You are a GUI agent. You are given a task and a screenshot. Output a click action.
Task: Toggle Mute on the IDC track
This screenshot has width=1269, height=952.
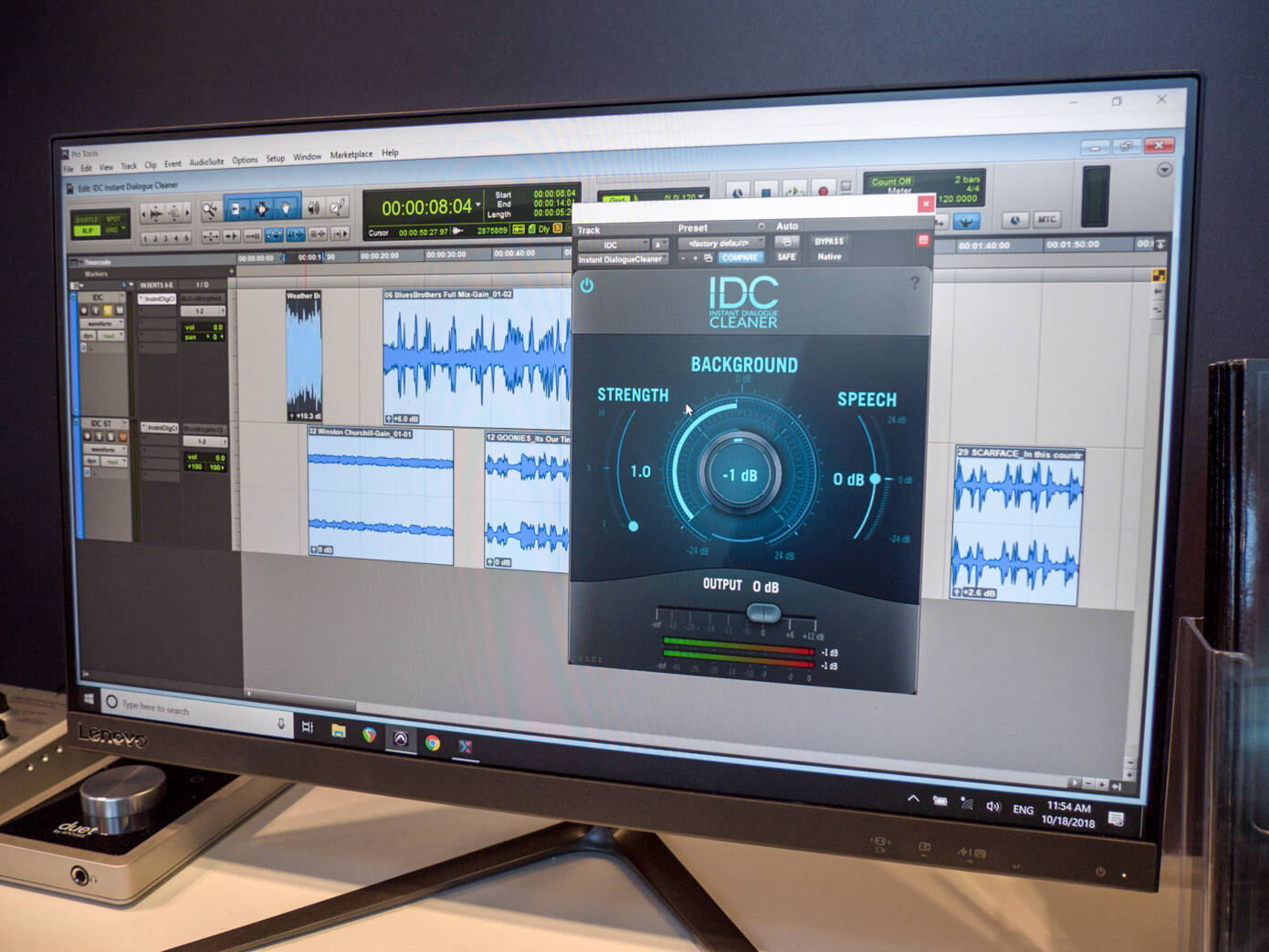coord(120,310)
